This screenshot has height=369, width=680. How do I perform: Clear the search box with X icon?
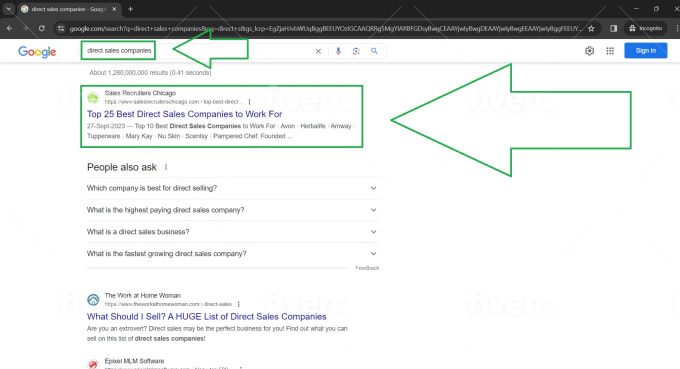(318, 51)
